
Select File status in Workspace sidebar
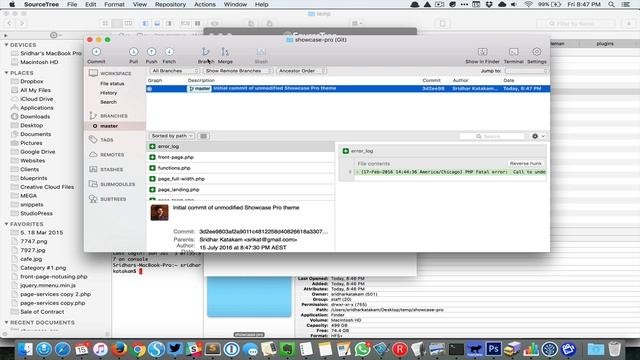click(x=112, y=83)
